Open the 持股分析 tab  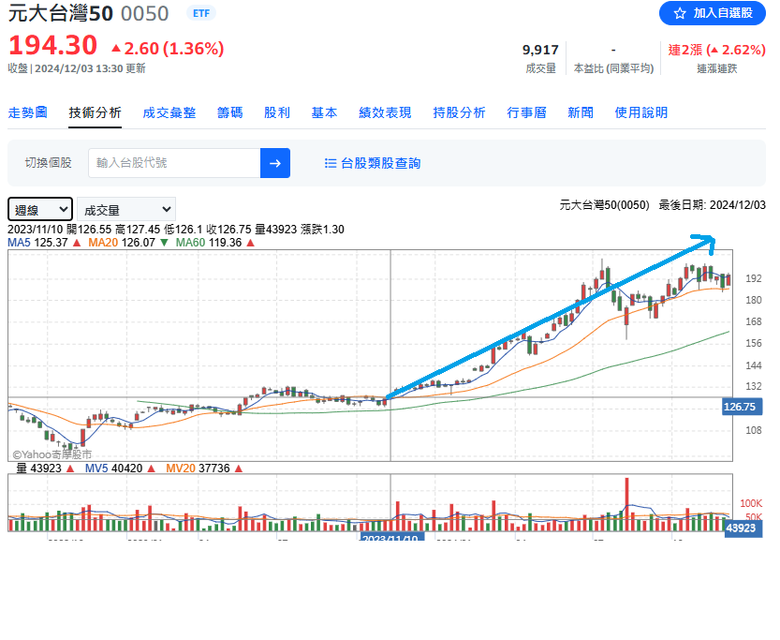pyautogui.click(x=459, y=113)
